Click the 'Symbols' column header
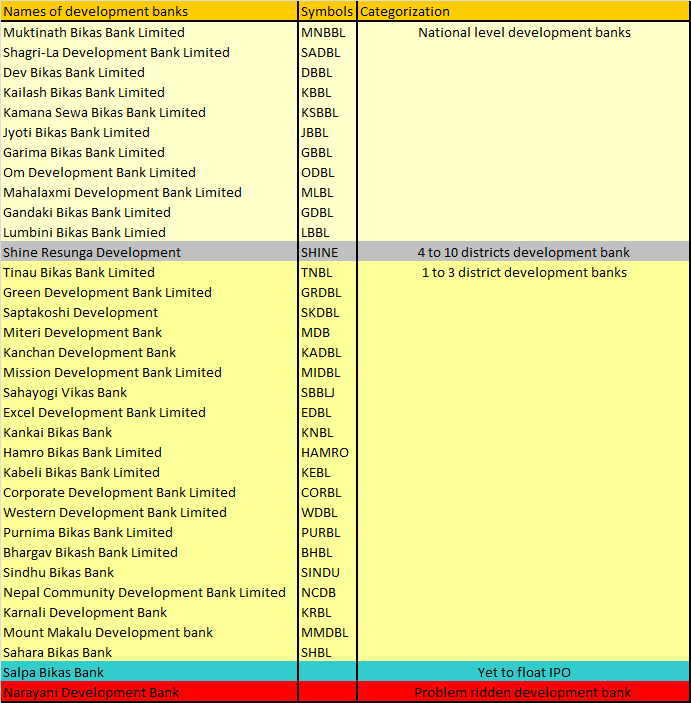The height and width of the screenshot is (703, 691). (x=327, y=11)
